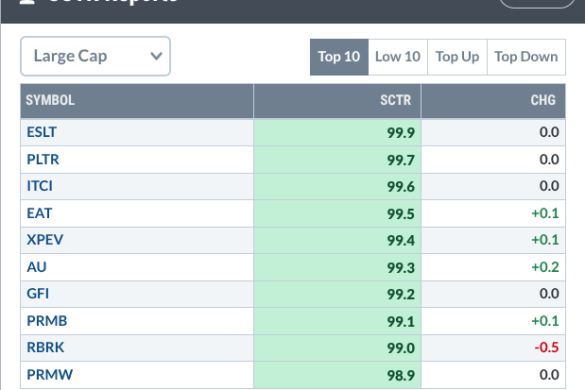Open the ESLT symbol link
The width and height of the screenshot is (585, 390).
tap(41, 132)
